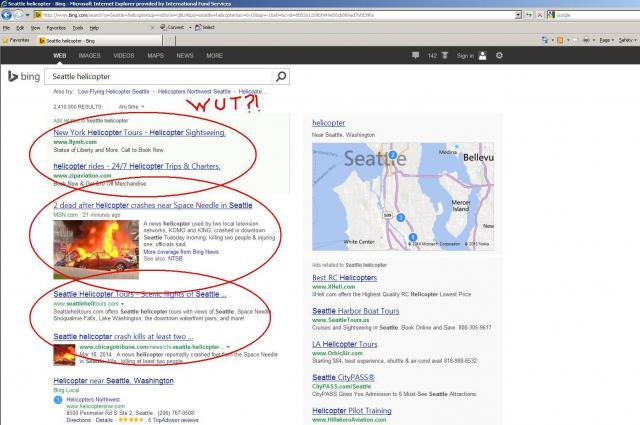Screen dimensions: 640x425
Task: Open a new blank tab
Action: 169,40
